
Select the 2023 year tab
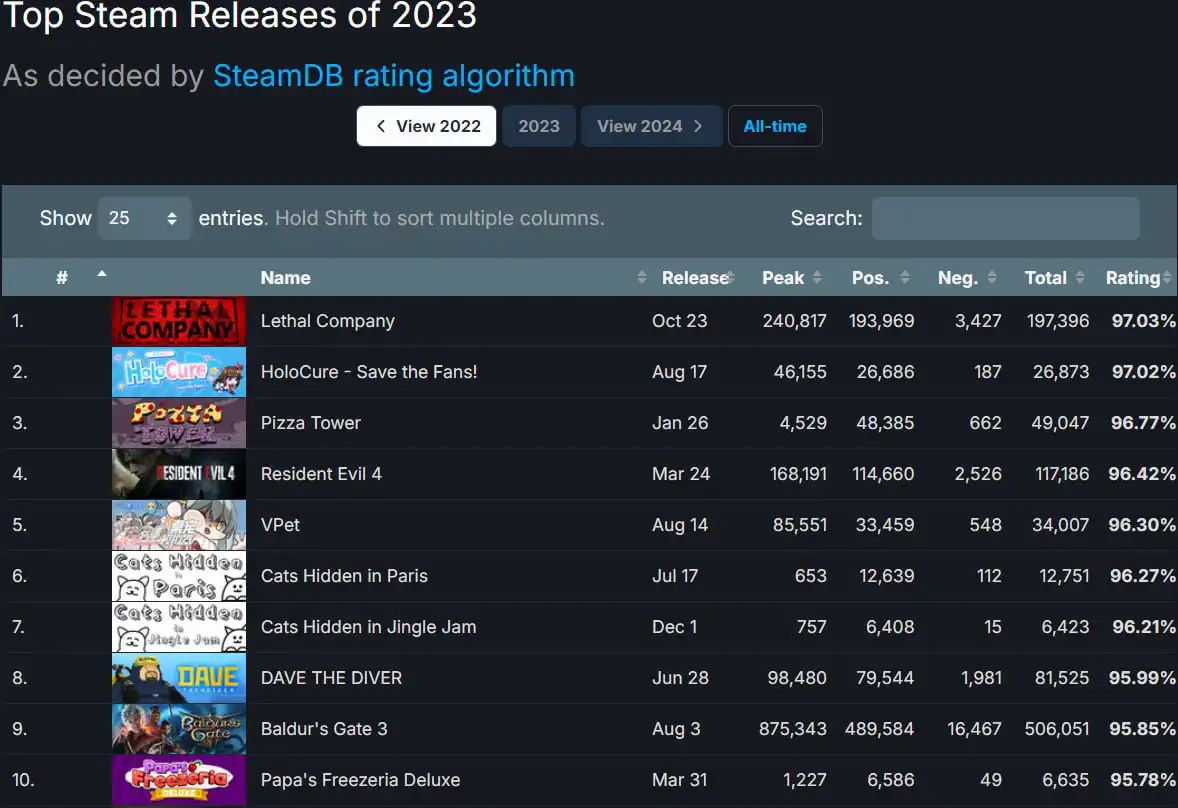click(x=539, y=126)
